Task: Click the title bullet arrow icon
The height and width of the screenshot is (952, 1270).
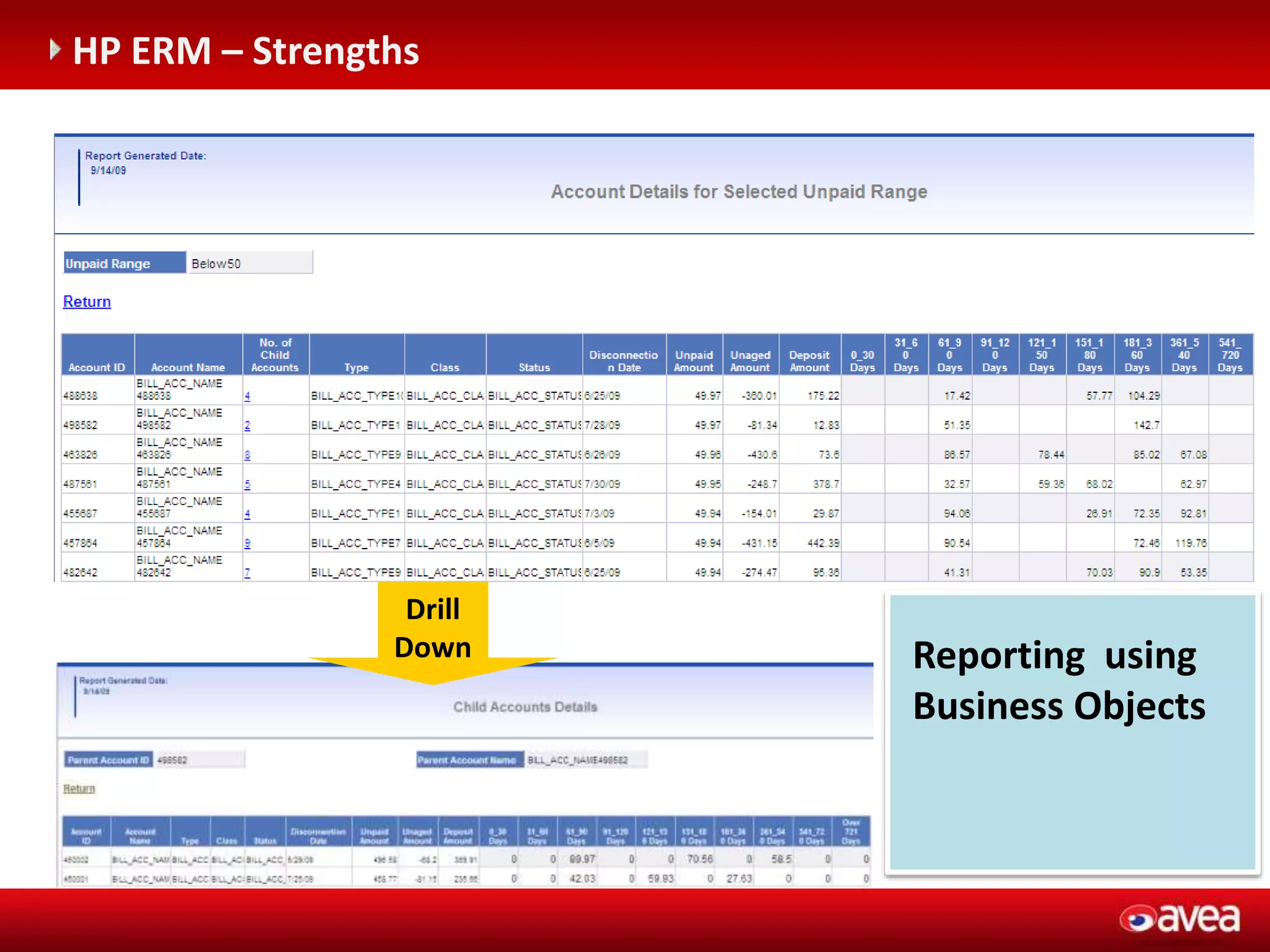Action: tap(55, 50)
